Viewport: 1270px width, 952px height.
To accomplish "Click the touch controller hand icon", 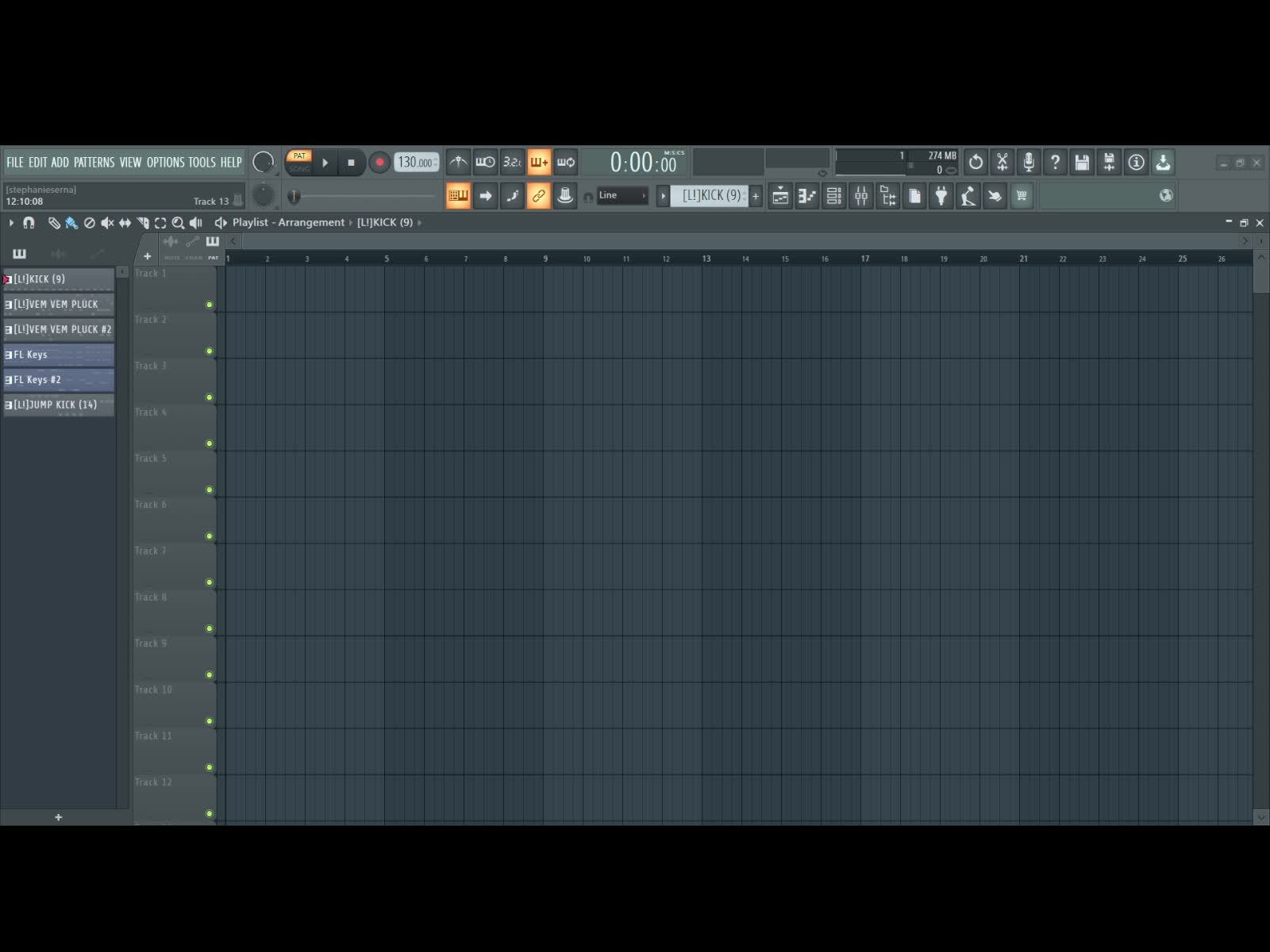I will (995, 196).
